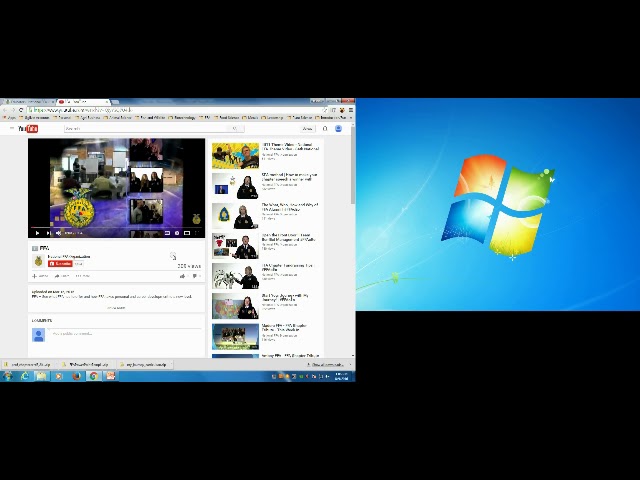This screenshot has width=640, height=480.
Task: Click the Chrome address bar
Action: pyautogui.click(x=176, y=110)
